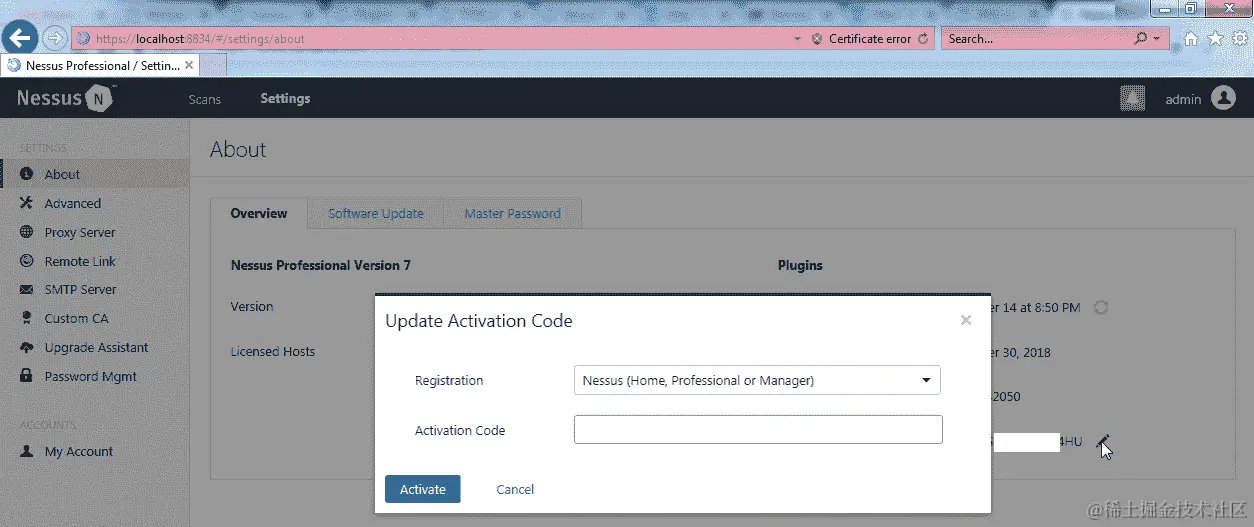Click the Advanced tools icon

point(27,203)
